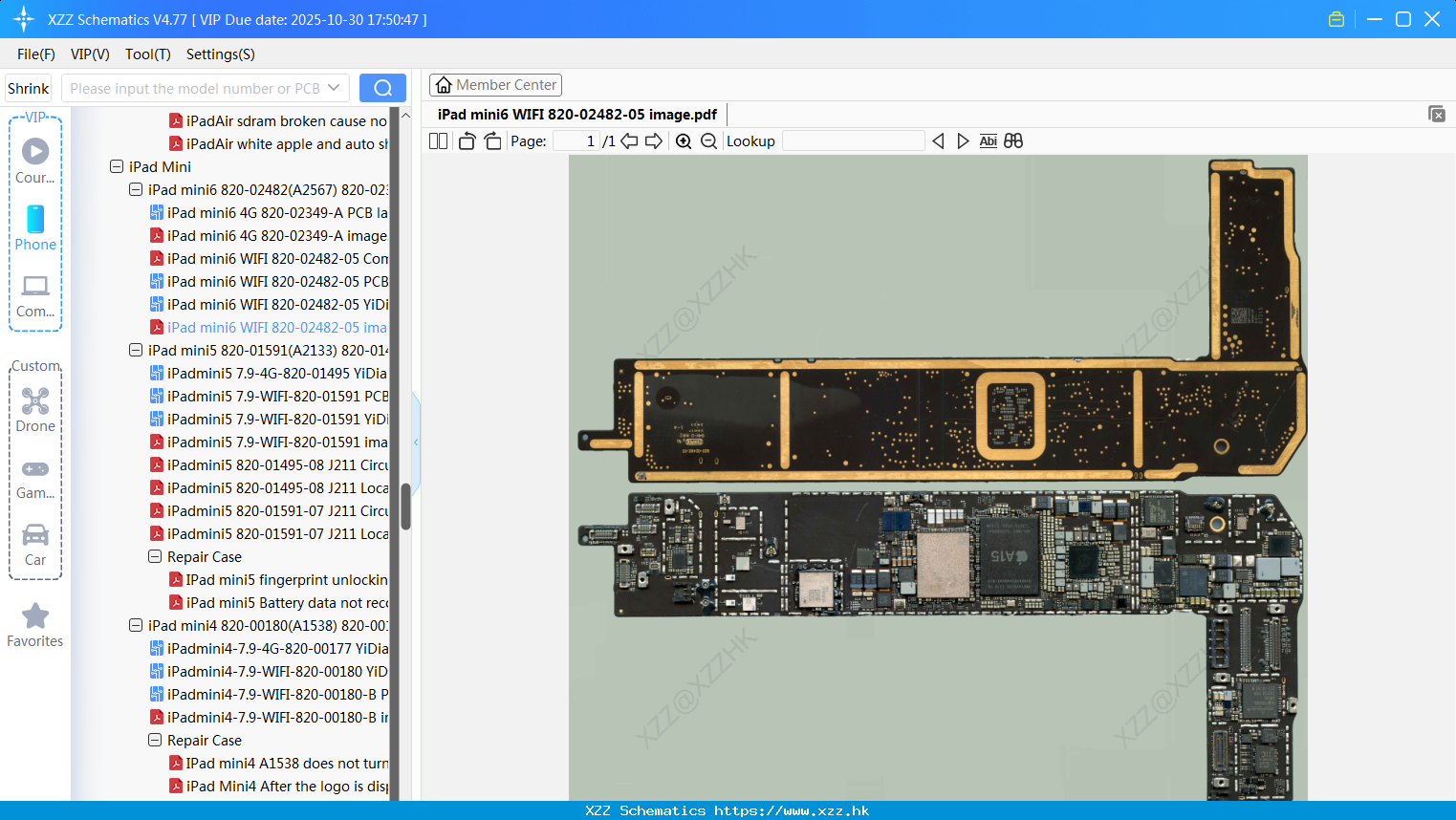Screen dimensions: 1456x820
Task: Open the Courses play icon in VIP sidebar
Action: 35,151
